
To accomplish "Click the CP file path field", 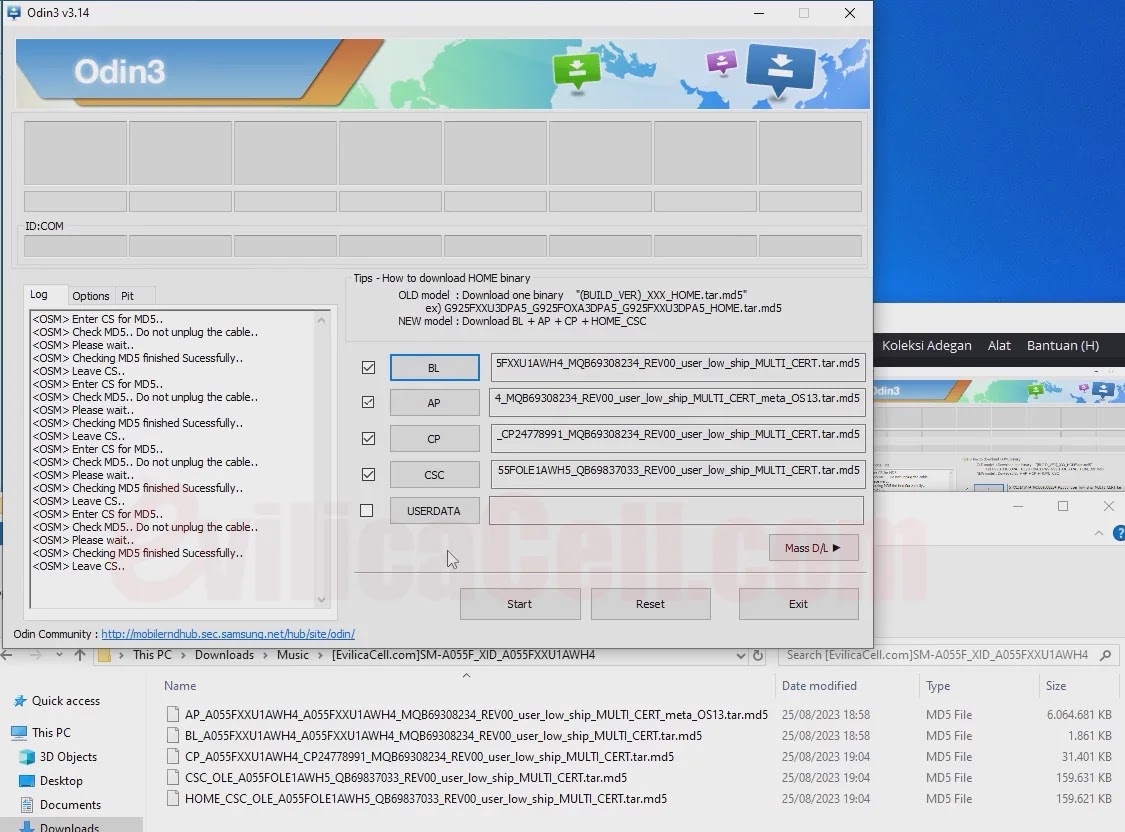I will (x=677, y=438).
